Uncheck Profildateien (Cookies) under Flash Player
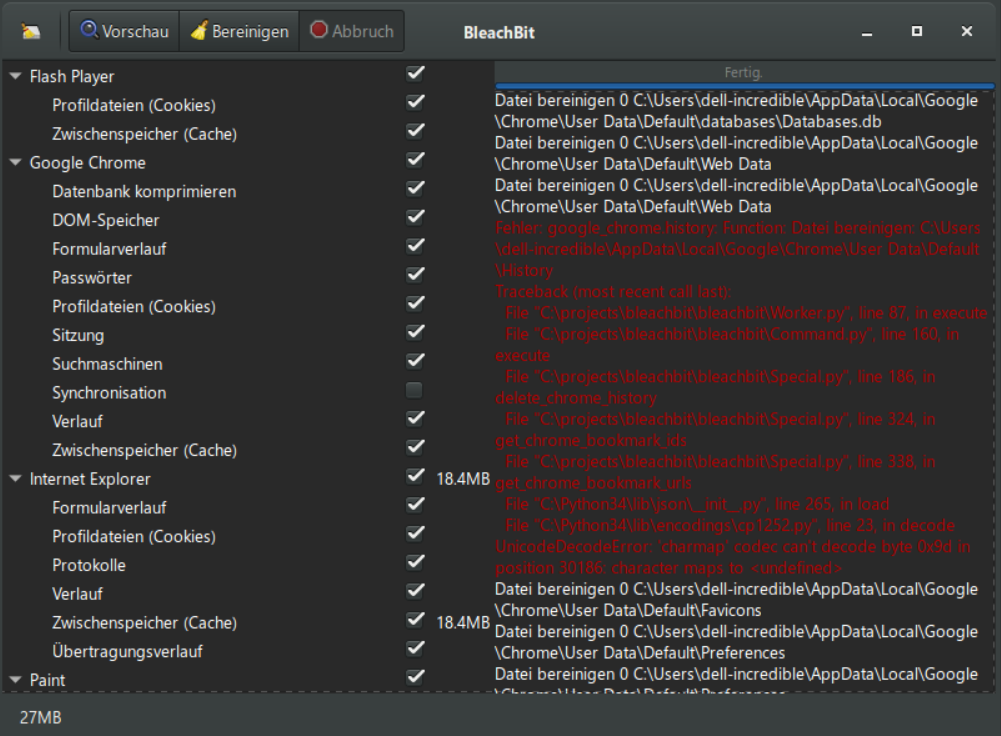The image size is (1001, 736). pos(413,104)
